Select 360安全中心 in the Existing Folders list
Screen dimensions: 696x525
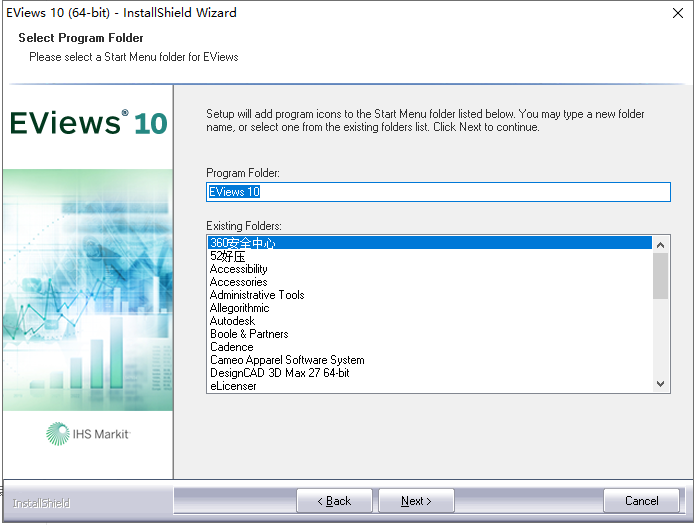tap(242, 243)
